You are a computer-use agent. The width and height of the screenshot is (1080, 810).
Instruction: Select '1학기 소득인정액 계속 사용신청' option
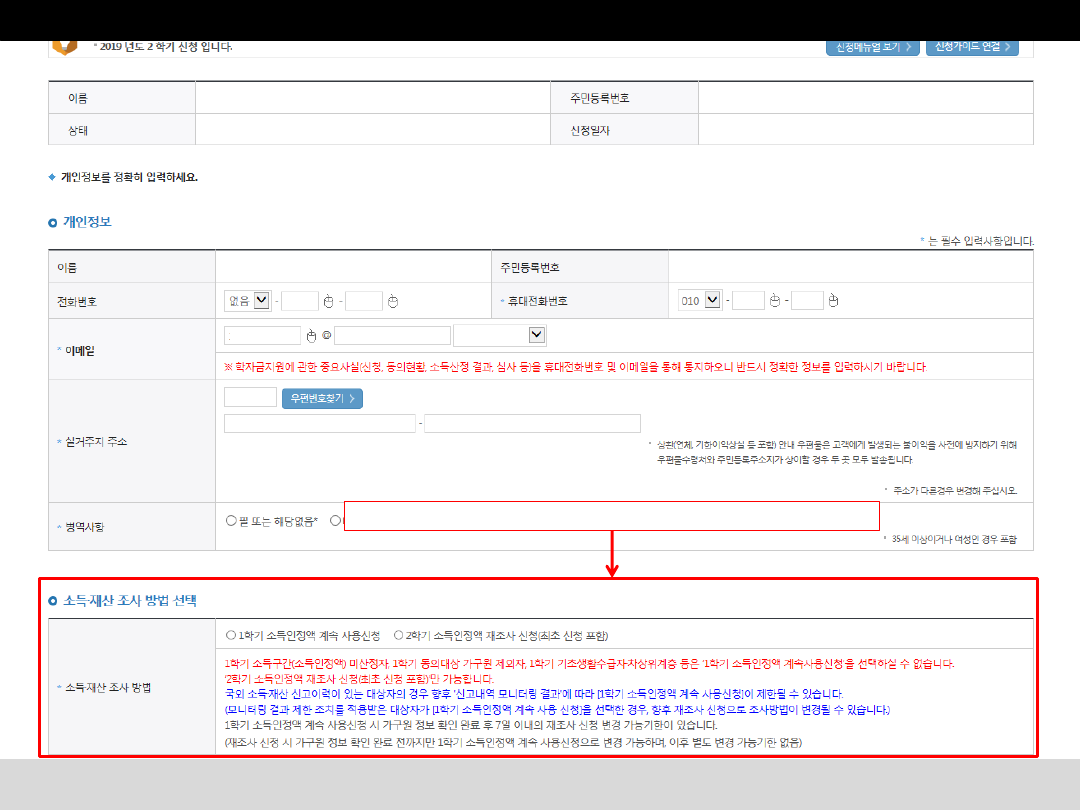click(x=232, y=635)
